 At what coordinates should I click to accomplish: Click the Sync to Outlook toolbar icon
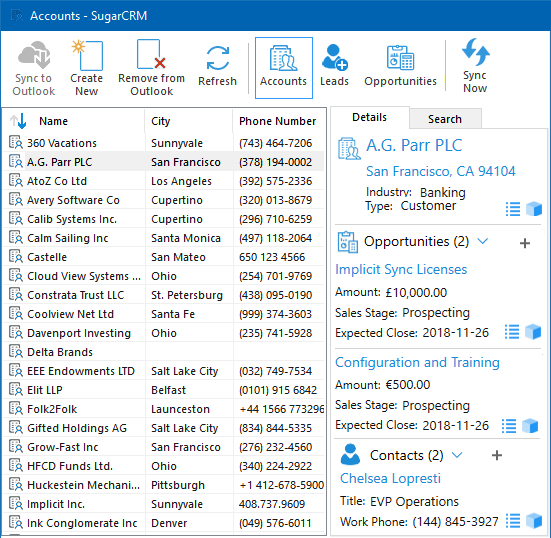pyautogui.click(x=34, y=55)
